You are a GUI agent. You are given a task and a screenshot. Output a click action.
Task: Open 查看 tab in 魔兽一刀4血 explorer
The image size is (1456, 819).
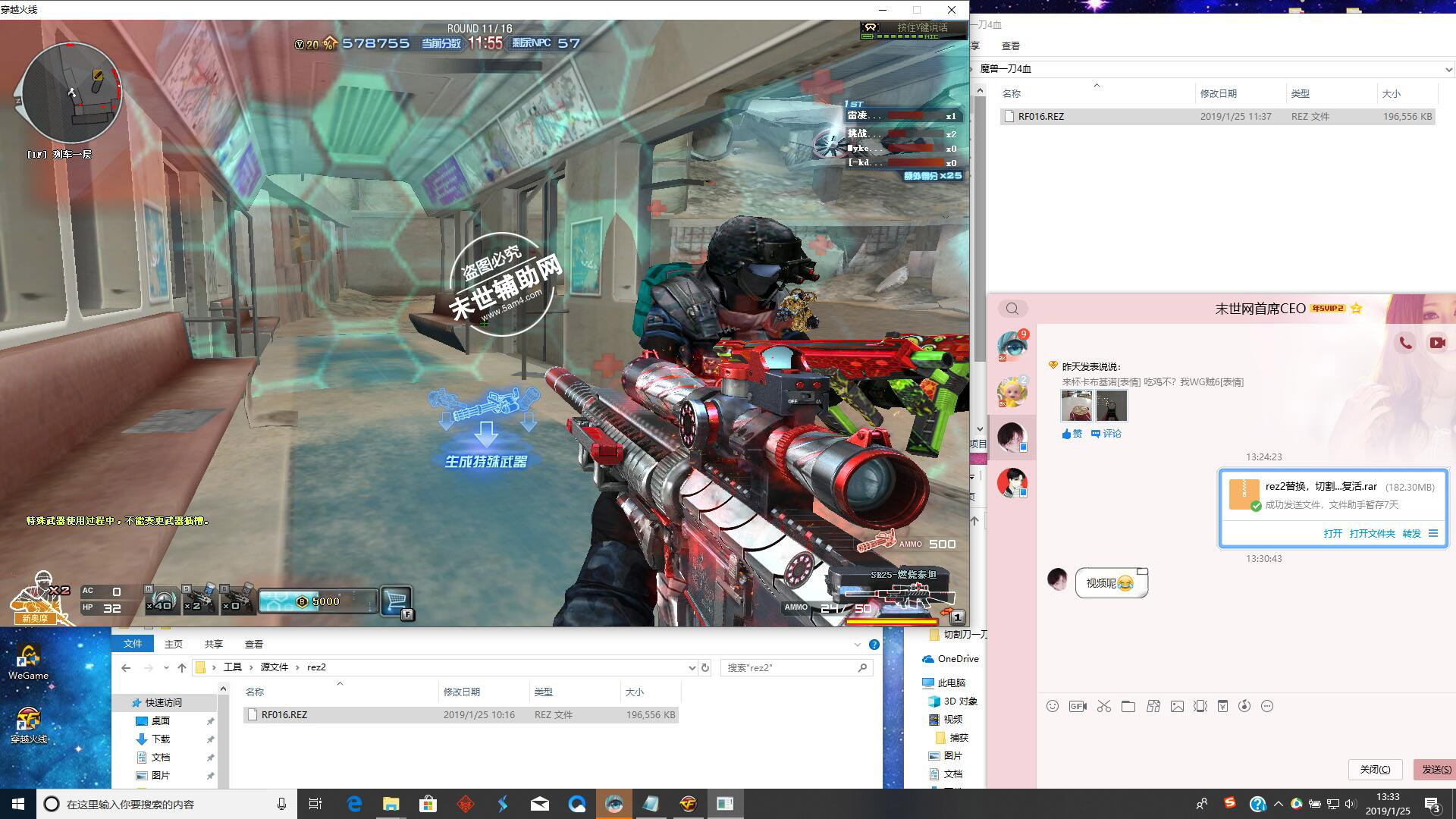pos(1010,45)
